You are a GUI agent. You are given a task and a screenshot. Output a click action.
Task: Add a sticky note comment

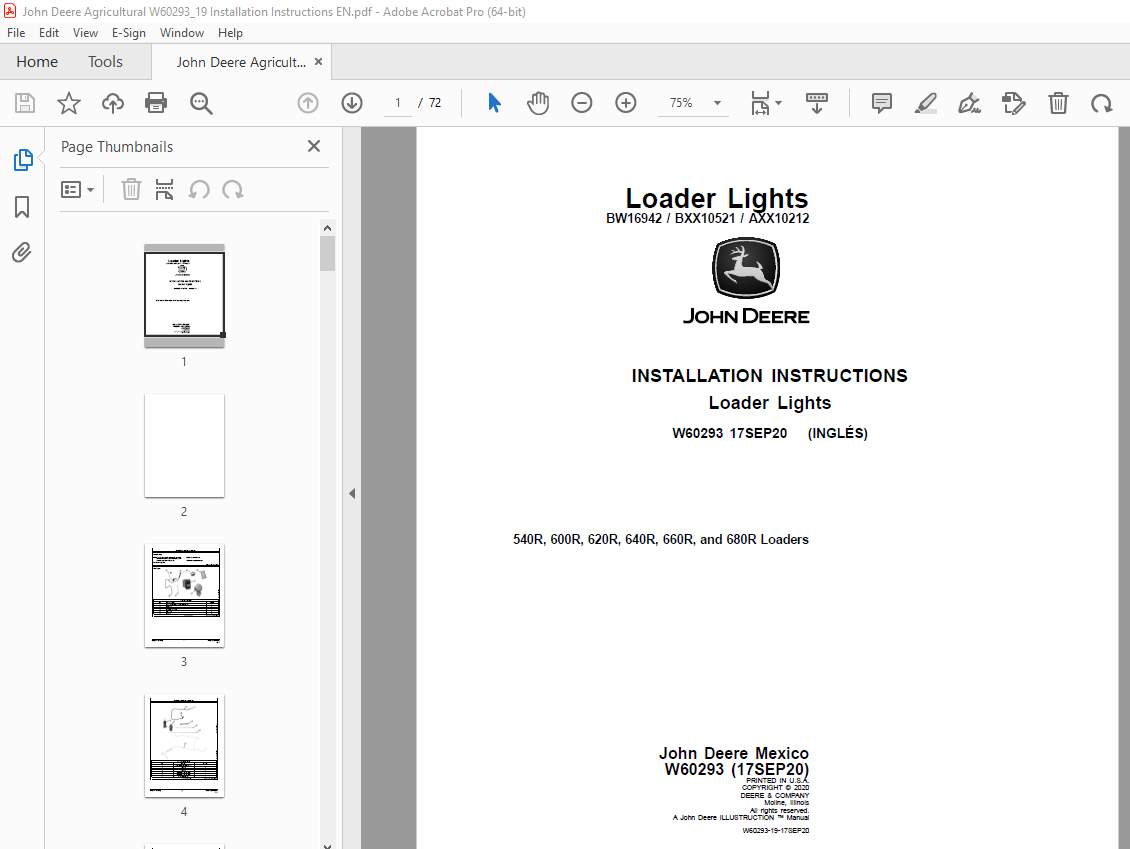click(881, 103)
